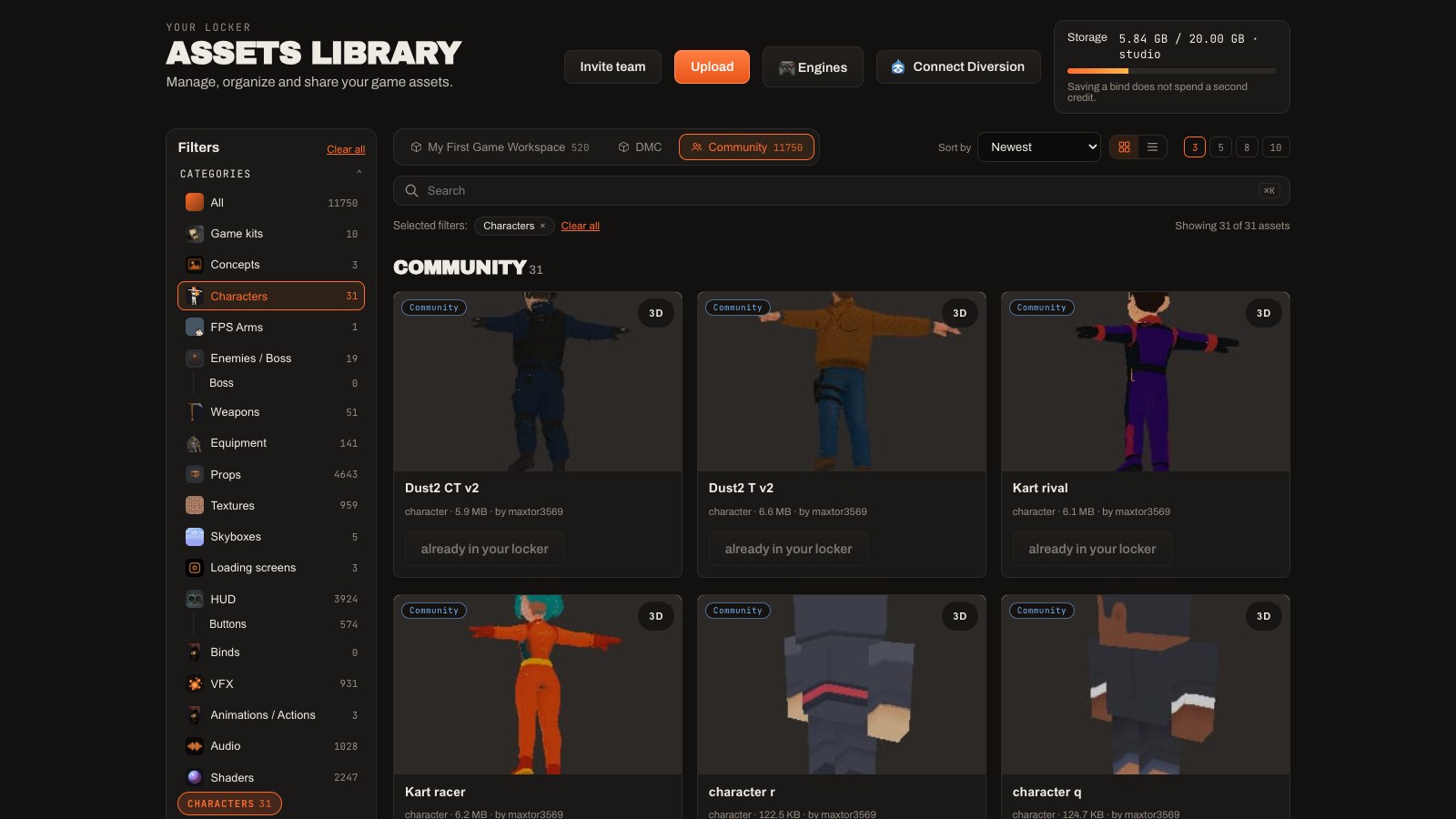
Task: Set 8 columns per row
Action: [x=1247, y=147]
